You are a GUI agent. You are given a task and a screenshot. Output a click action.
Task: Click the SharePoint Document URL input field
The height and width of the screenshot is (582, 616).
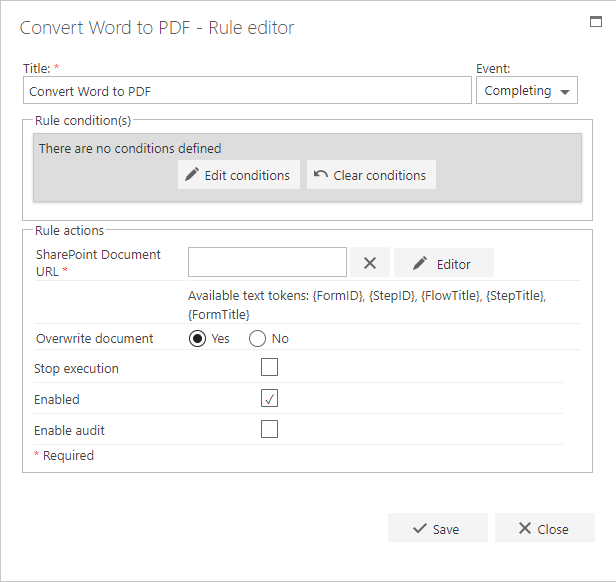pos(267,262)
